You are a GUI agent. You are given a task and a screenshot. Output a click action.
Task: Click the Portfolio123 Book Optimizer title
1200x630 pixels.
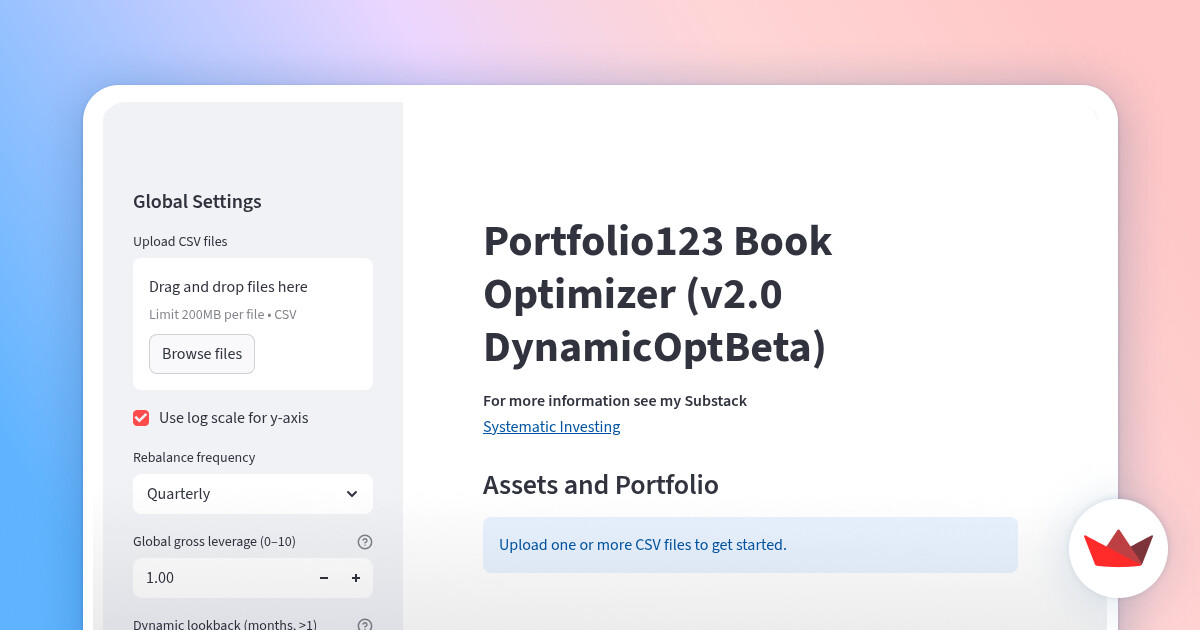[x=657, y=294]
